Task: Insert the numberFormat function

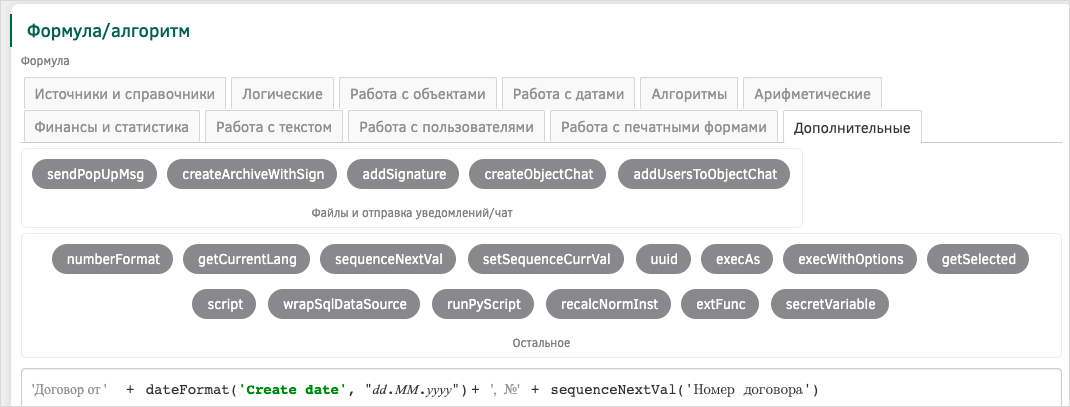Action: tap(113, 259)
